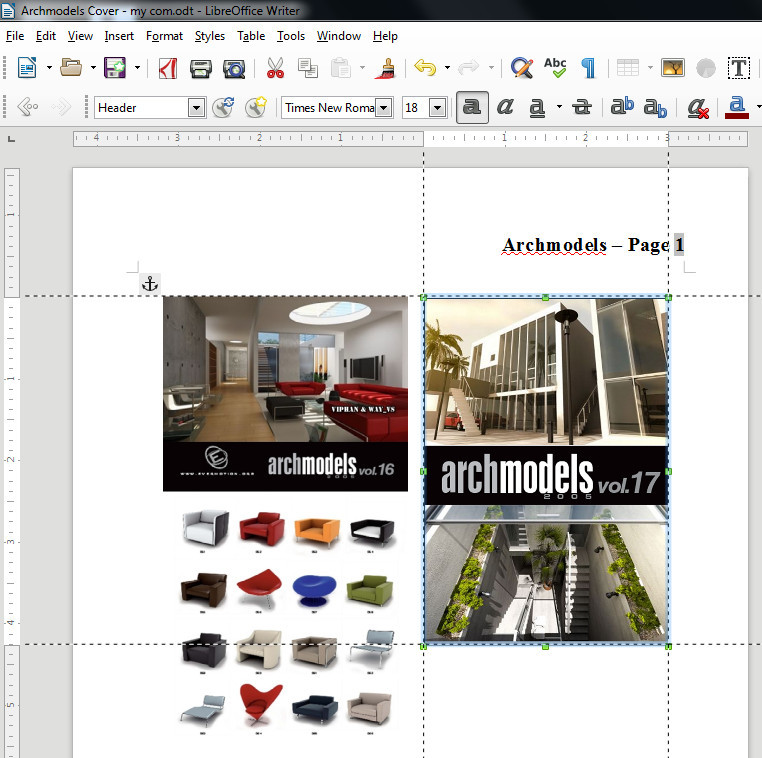
Task: Click the Insert Table icon
Action: (628, 68)
